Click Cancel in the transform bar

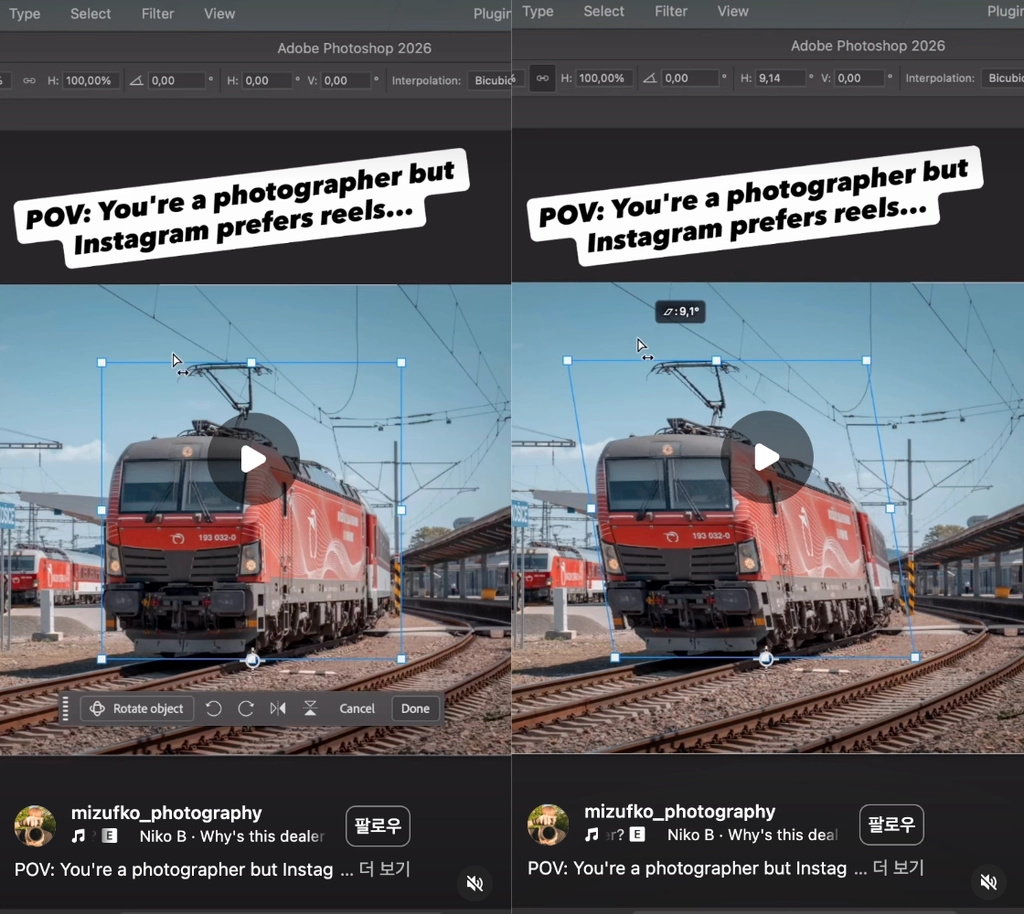point(357,708)
